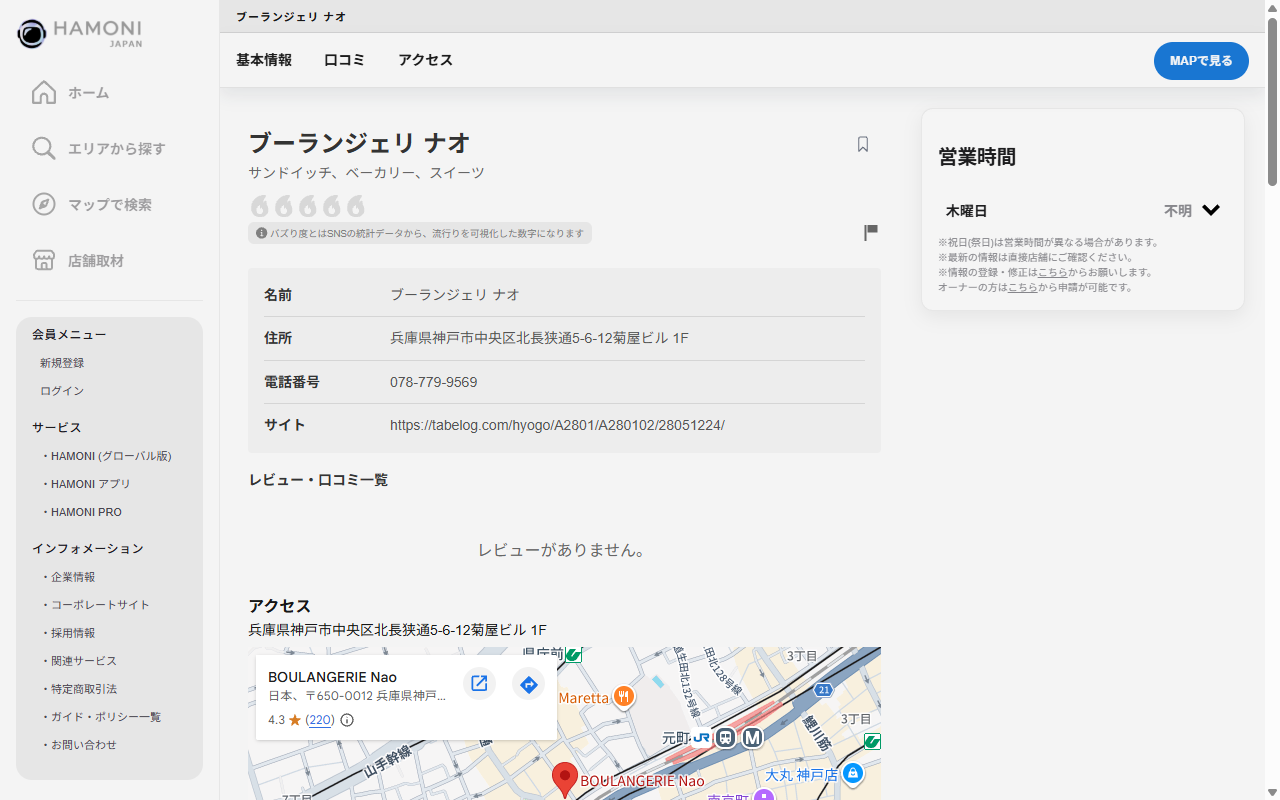Click the 兵庫県神戸市 address in info table
Screen dimensions: 1280x800
[539, 338]
